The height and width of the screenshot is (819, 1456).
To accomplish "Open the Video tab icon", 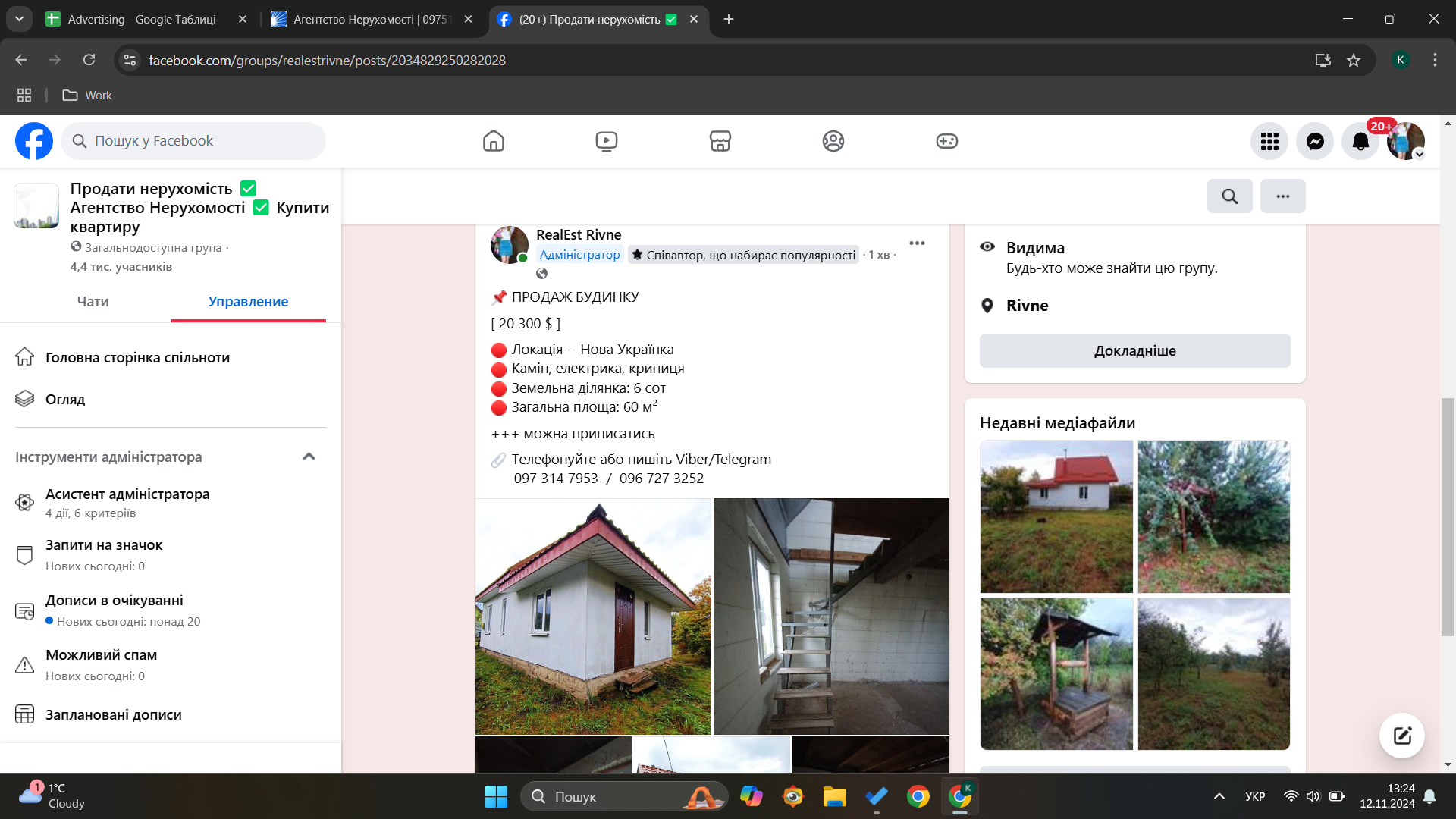I will (607, 141).
